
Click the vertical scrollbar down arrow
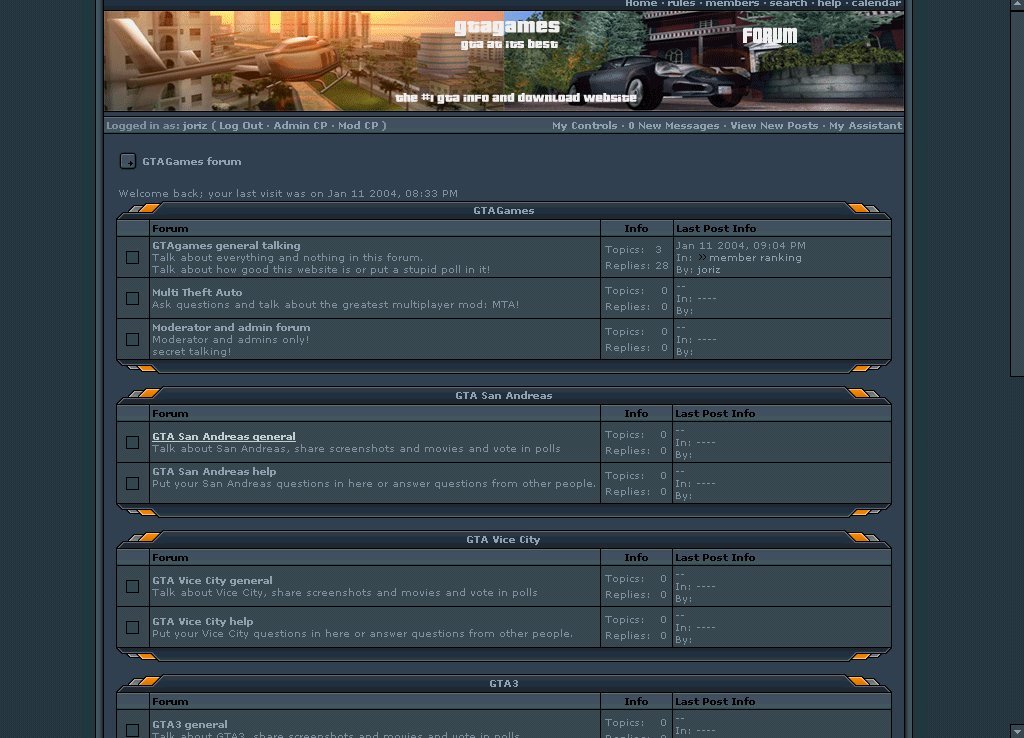(x=1017, y=731)
